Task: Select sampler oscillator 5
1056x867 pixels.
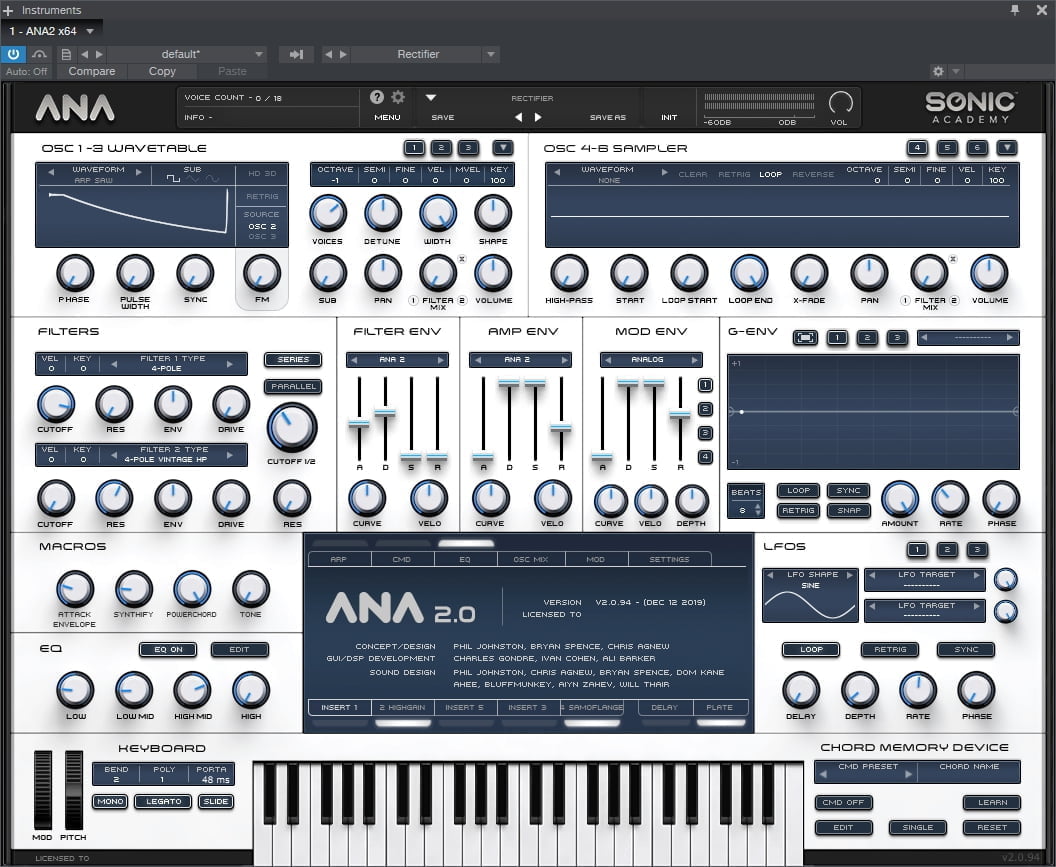Action: point(947,148)
